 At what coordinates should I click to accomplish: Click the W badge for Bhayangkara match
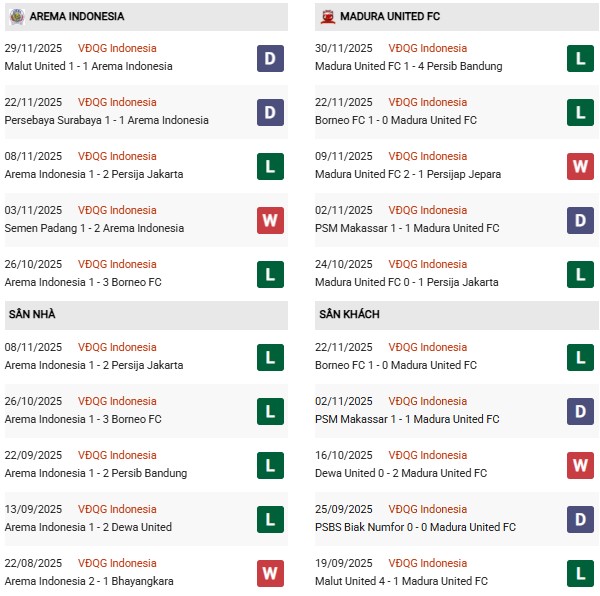tap(270, 573)
